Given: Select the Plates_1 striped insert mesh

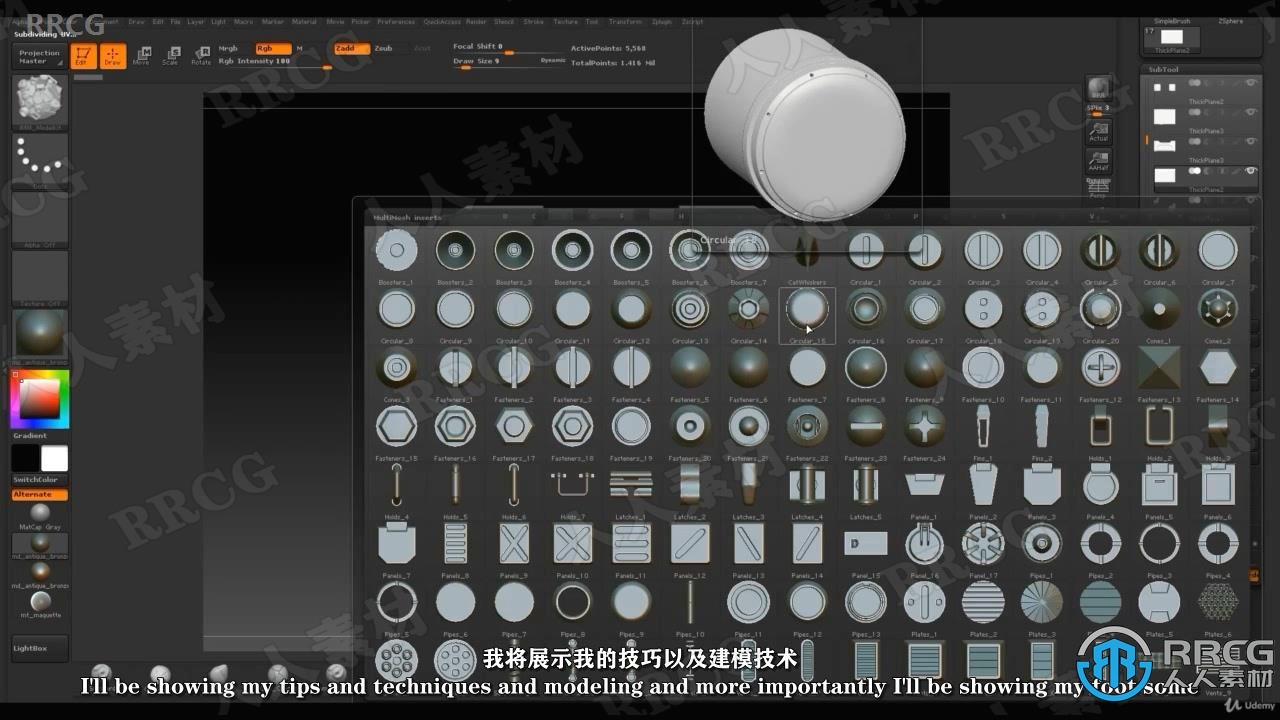Looking at the screenshot, I should [924, 603].
